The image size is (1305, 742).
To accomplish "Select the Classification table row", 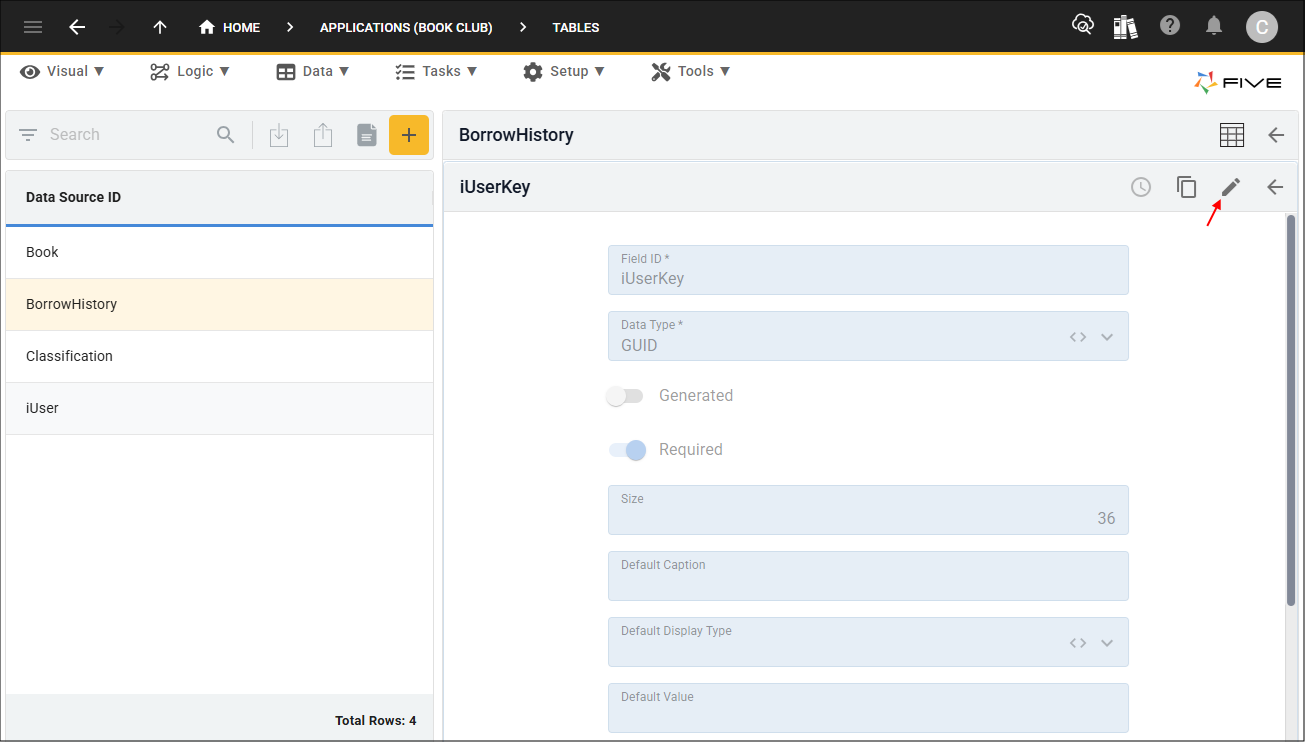I will (x=219, y=356).
